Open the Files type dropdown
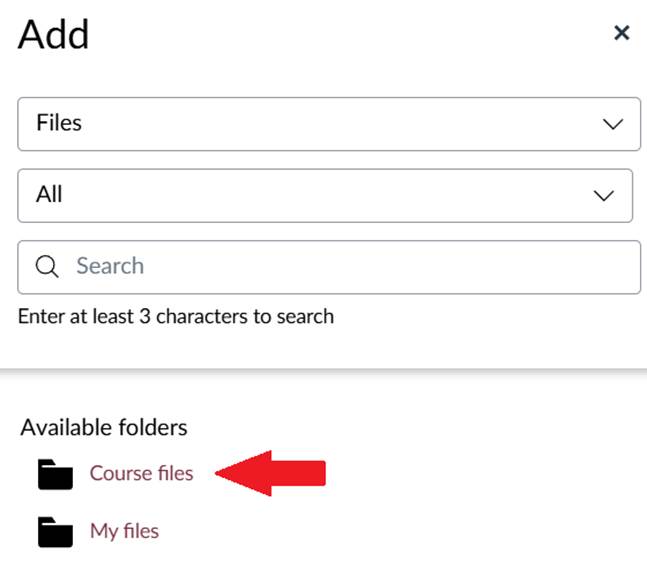The width and height of the screenshot is (647, 583). pos(328,123)
